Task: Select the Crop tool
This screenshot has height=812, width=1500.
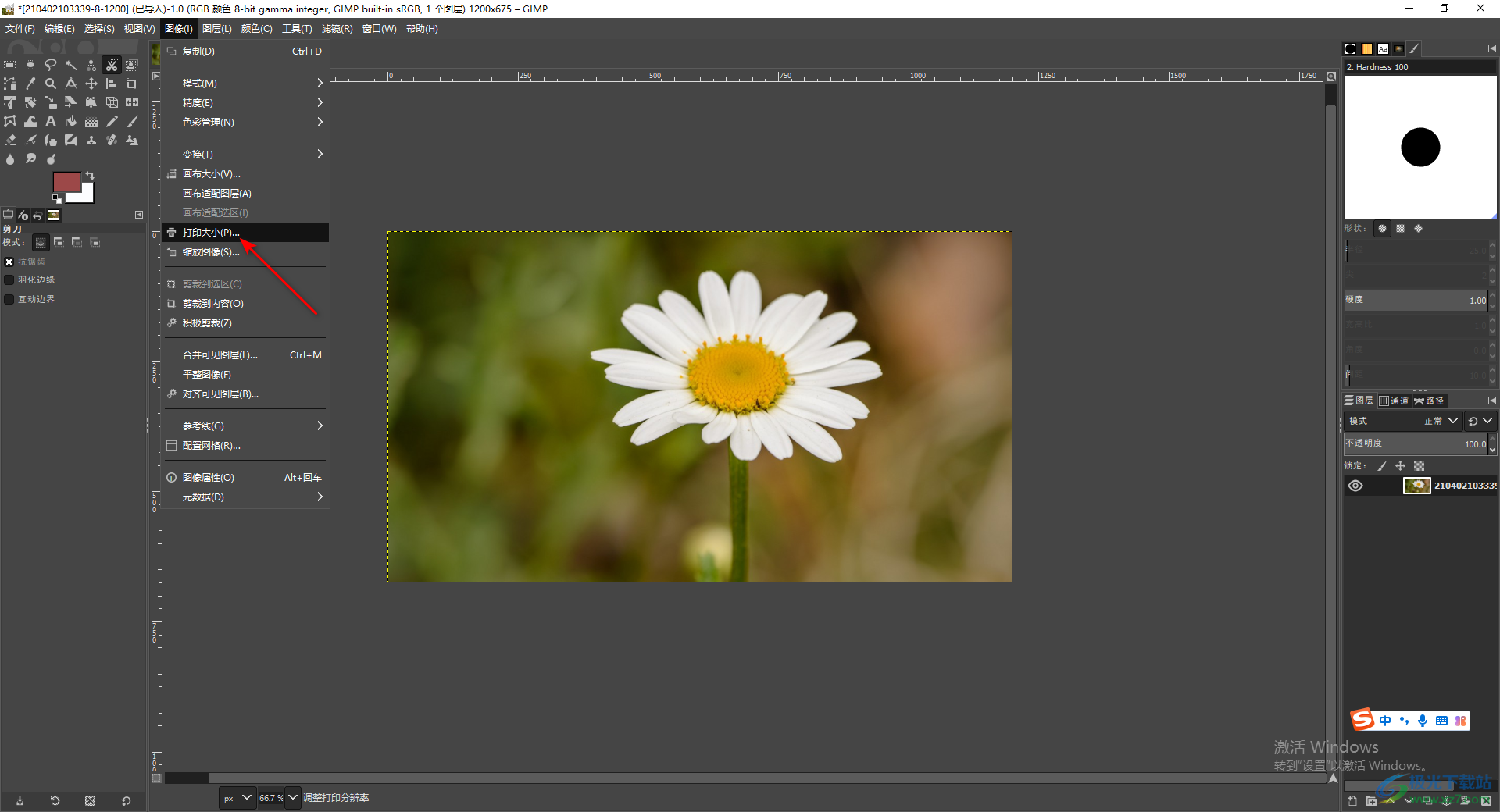Action: [x=132, y=84]
